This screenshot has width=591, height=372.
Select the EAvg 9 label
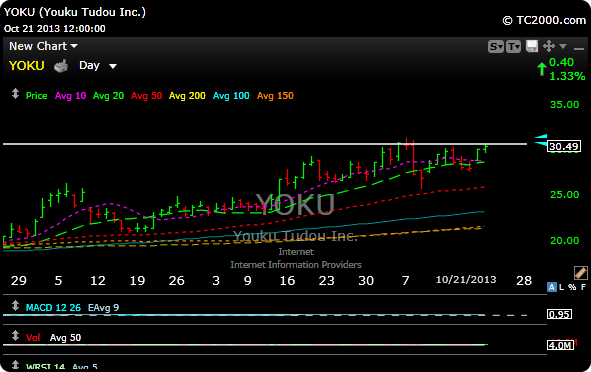pyautogui.click(x=103, y=308)
